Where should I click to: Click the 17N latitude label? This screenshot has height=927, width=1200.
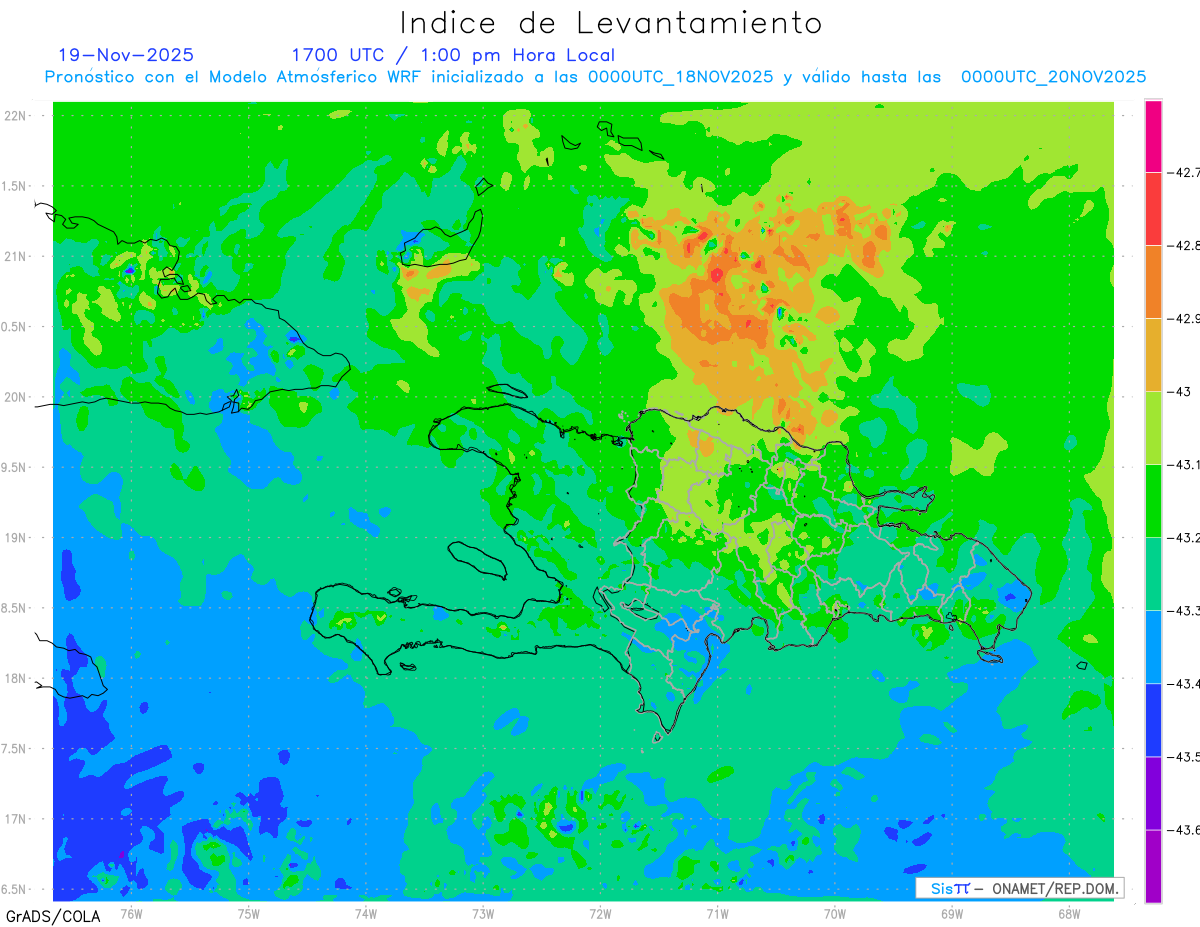pyautogui.click(x=17, y=819)
